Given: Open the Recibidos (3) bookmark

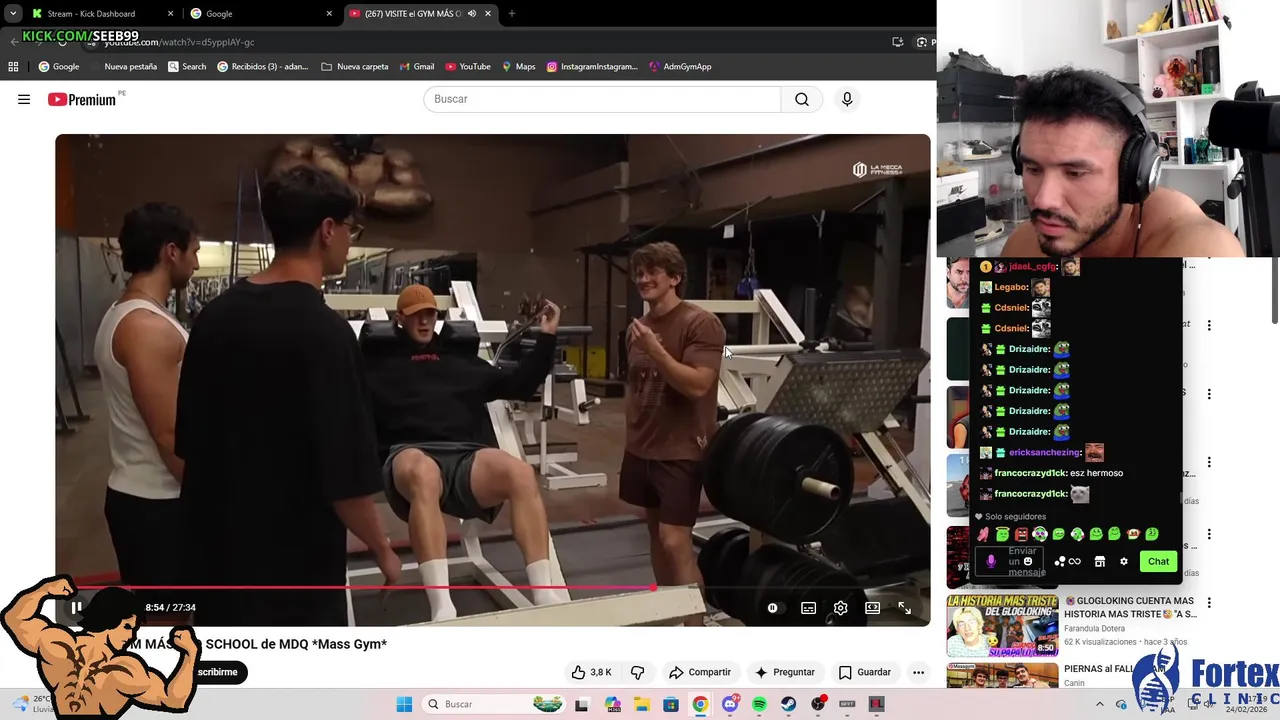Looking at the screenshot, I should tap(263, 67).
